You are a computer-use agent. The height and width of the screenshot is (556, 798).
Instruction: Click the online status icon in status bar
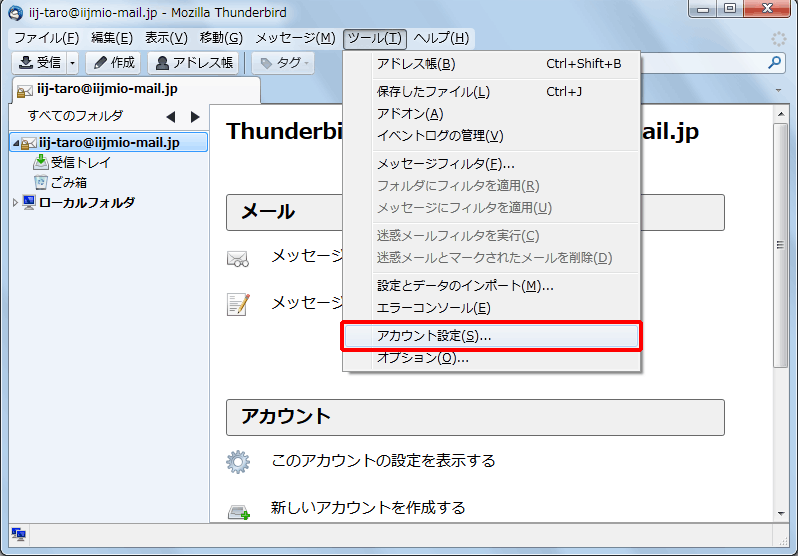(x=19, y=534)
